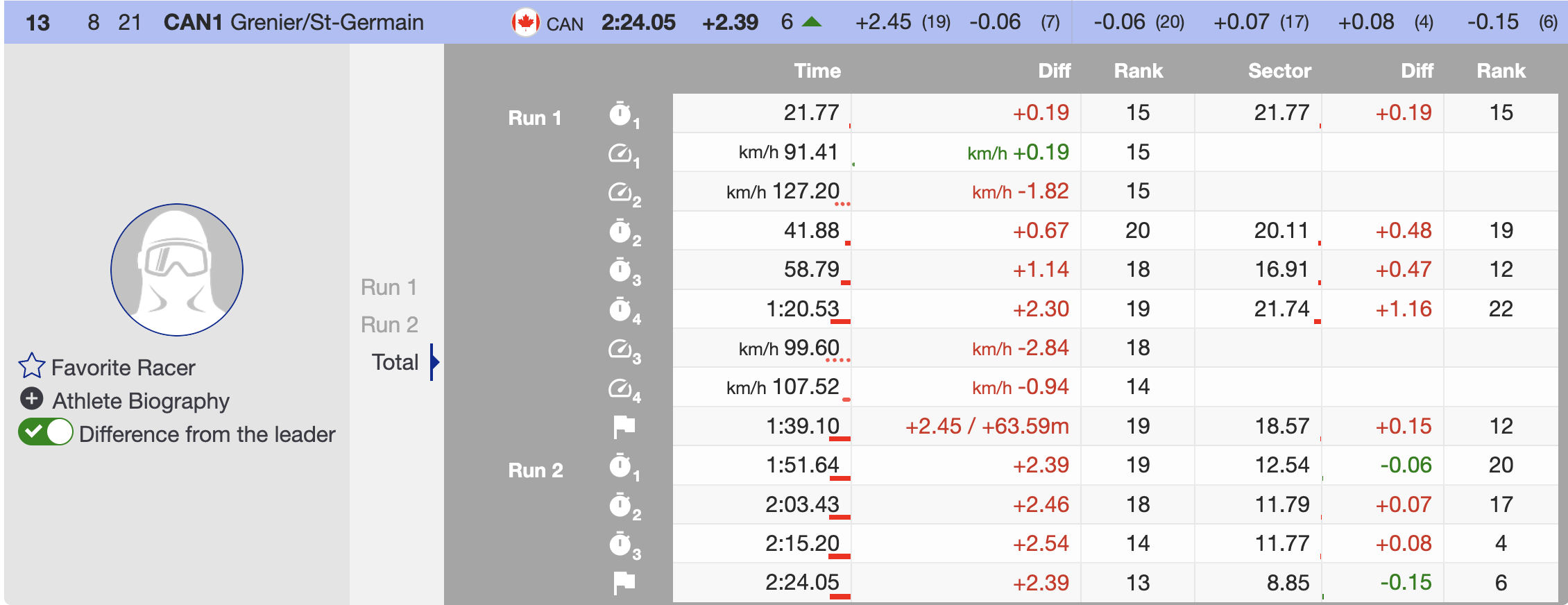Switch to the Run 1 tab
Image resolution: width=1568 pixels, height=605 pixels.
tap(389, 287)
